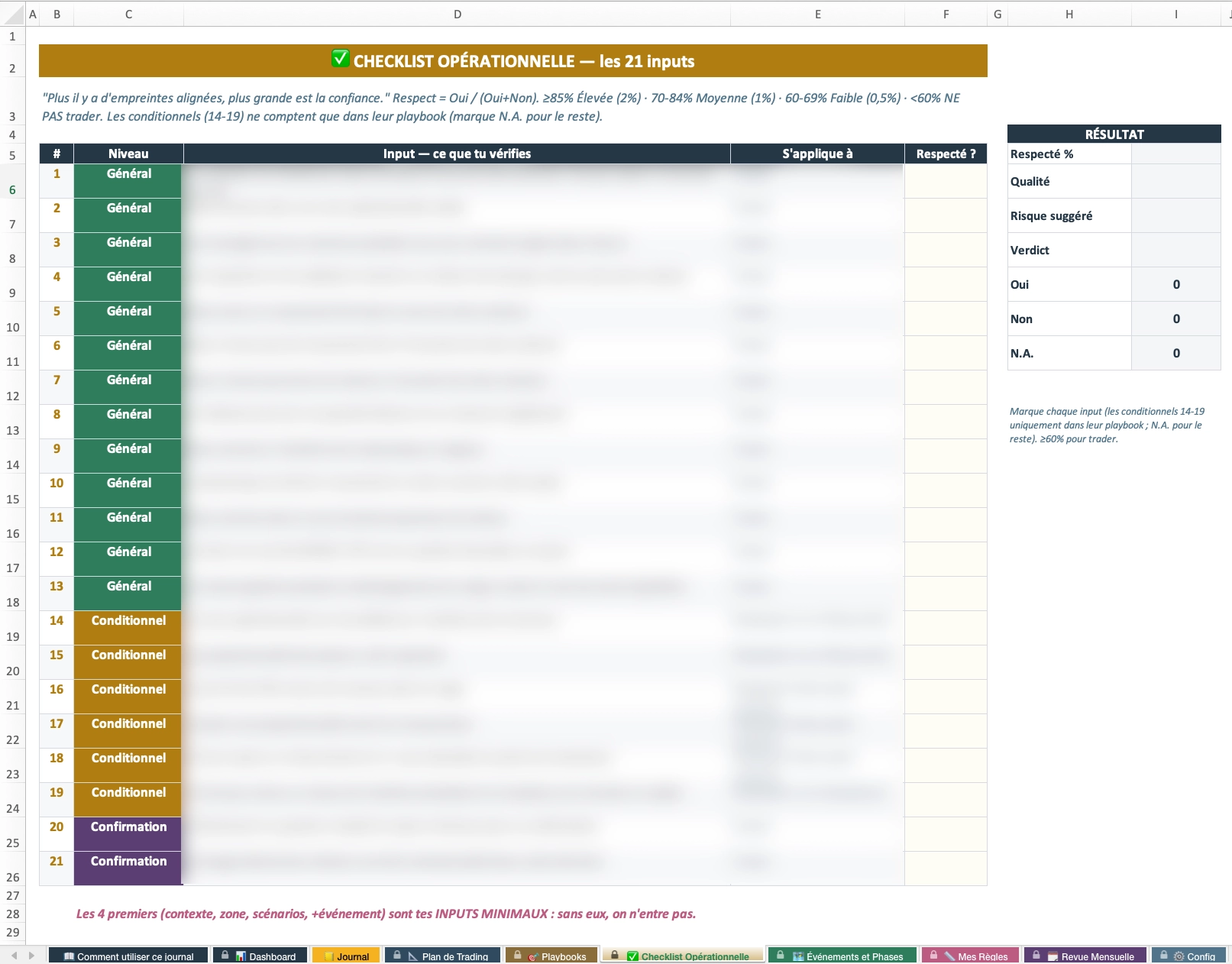Open the Comment utiliser ce journal tab
Image resolution: width=1232 pixels, height=964 pixels.
pos(128,956)
